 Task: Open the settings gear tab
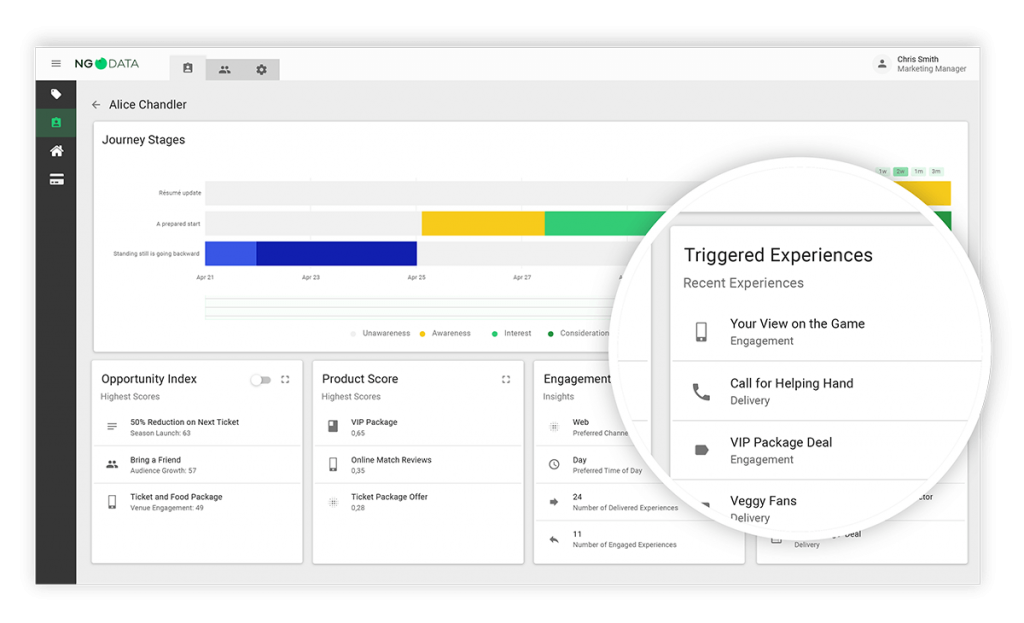(261, 69)
